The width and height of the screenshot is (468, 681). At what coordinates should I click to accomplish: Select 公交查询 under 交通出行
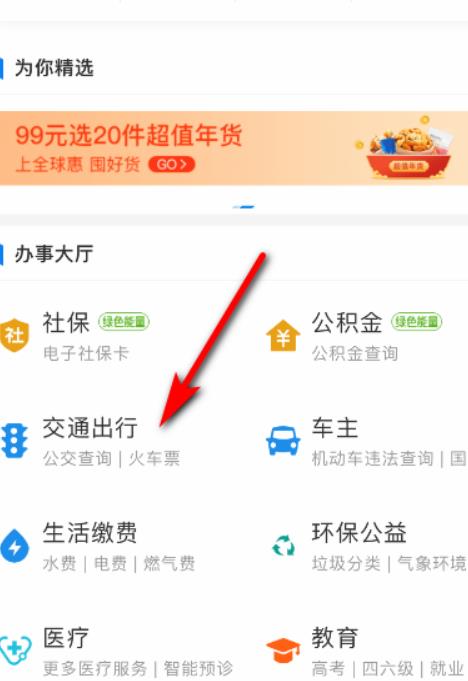(77, 459)
